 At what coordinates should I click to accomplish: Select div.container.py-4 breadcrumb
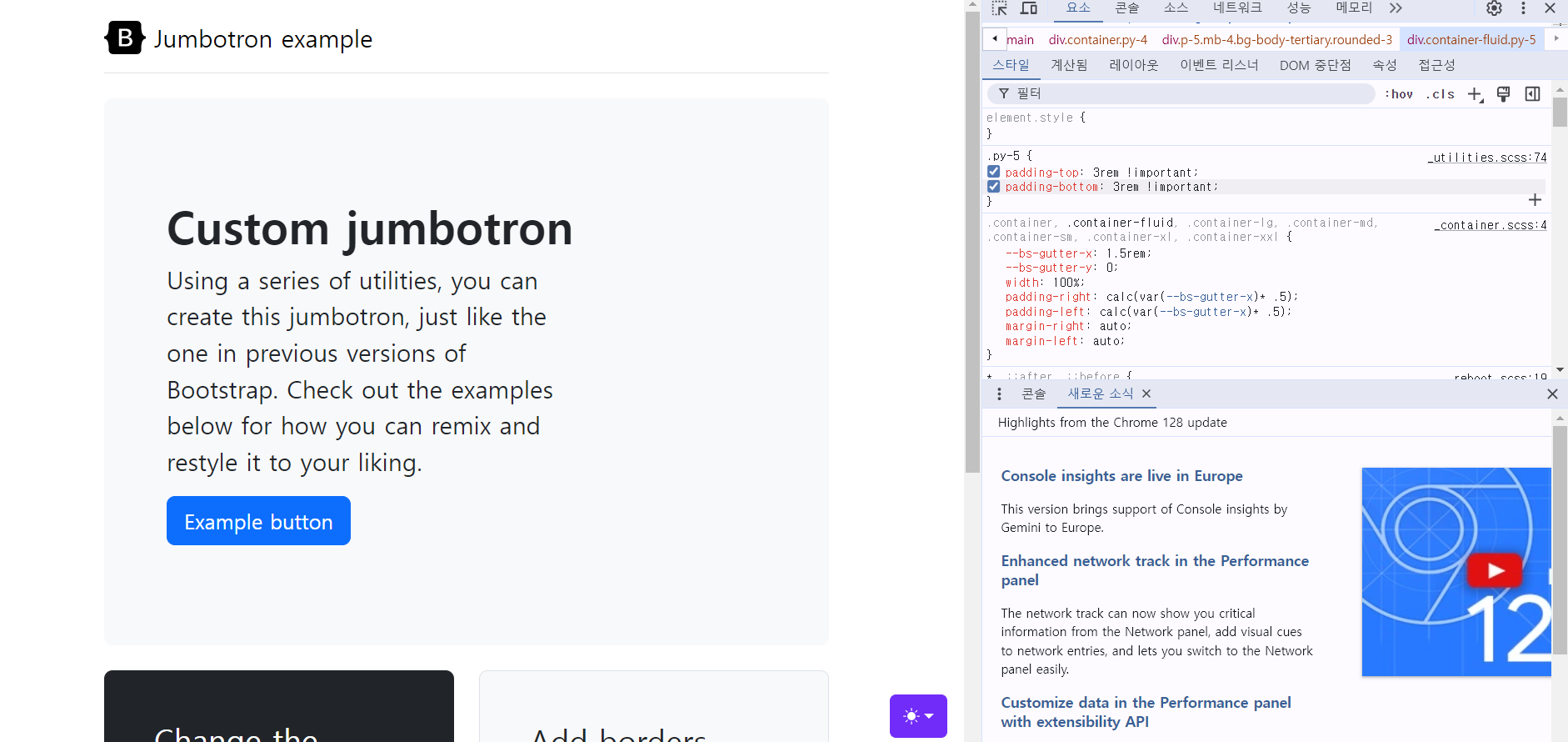(1098, 39)
